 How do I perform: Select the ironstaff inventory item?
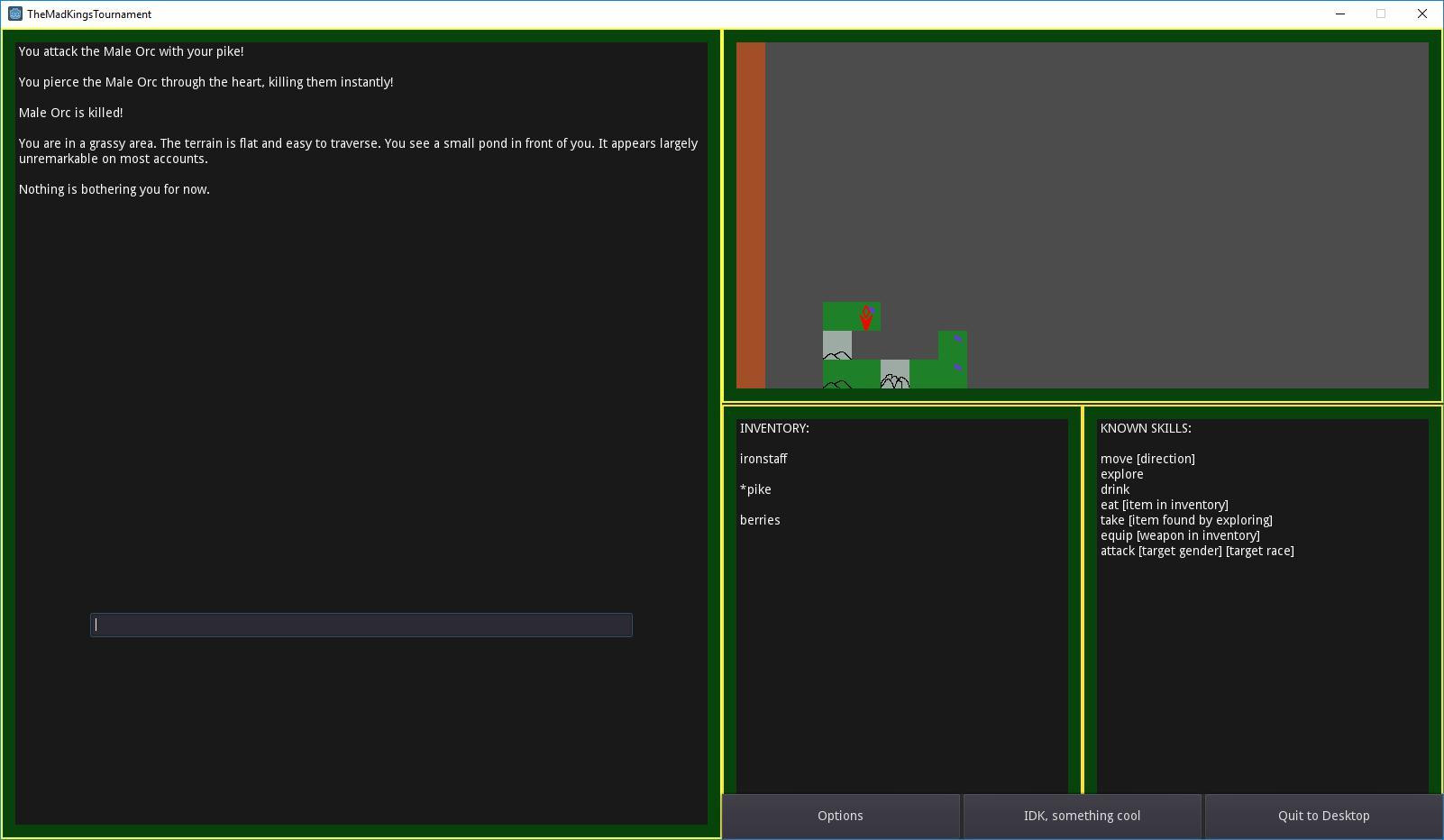763,459
